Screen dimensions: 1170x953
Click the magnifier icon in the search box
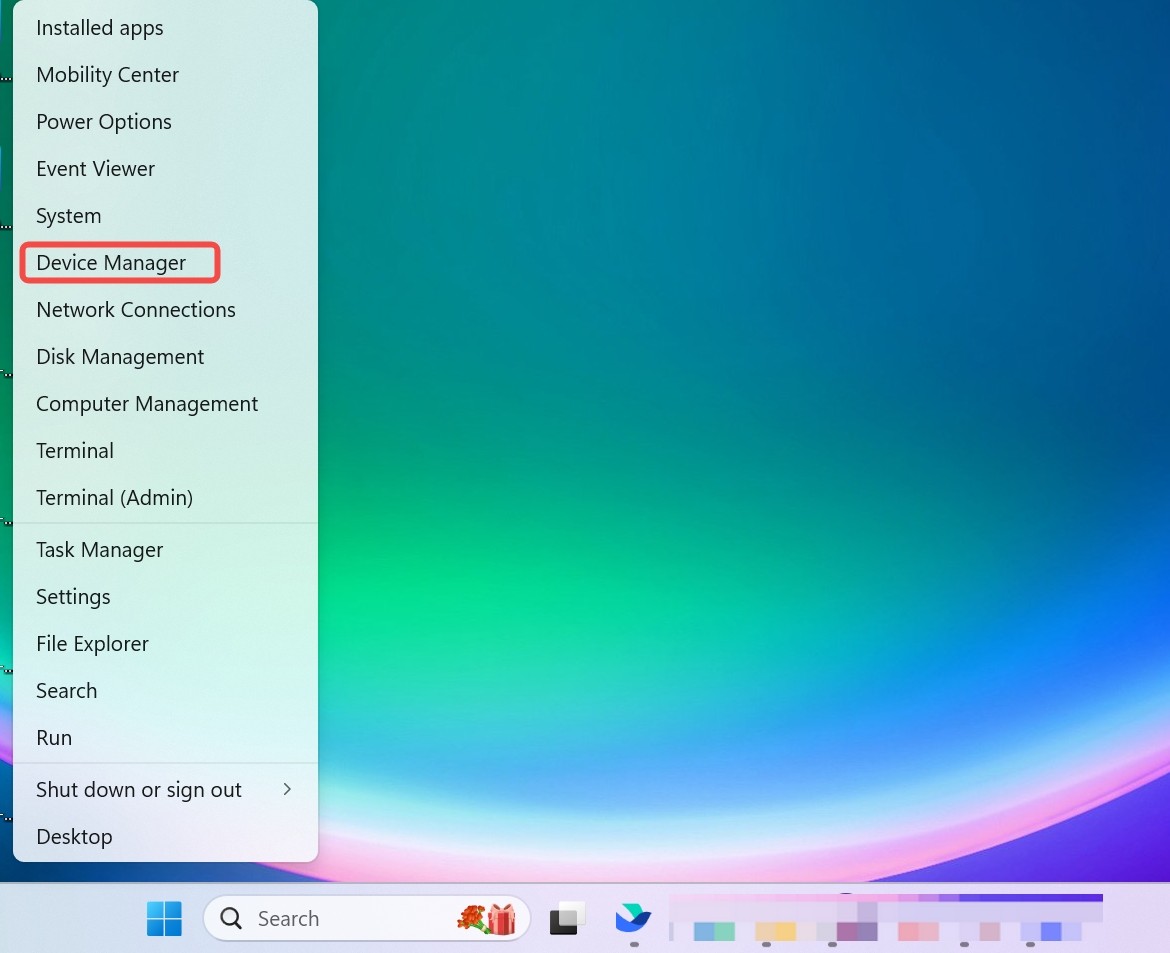coord(231,918)
